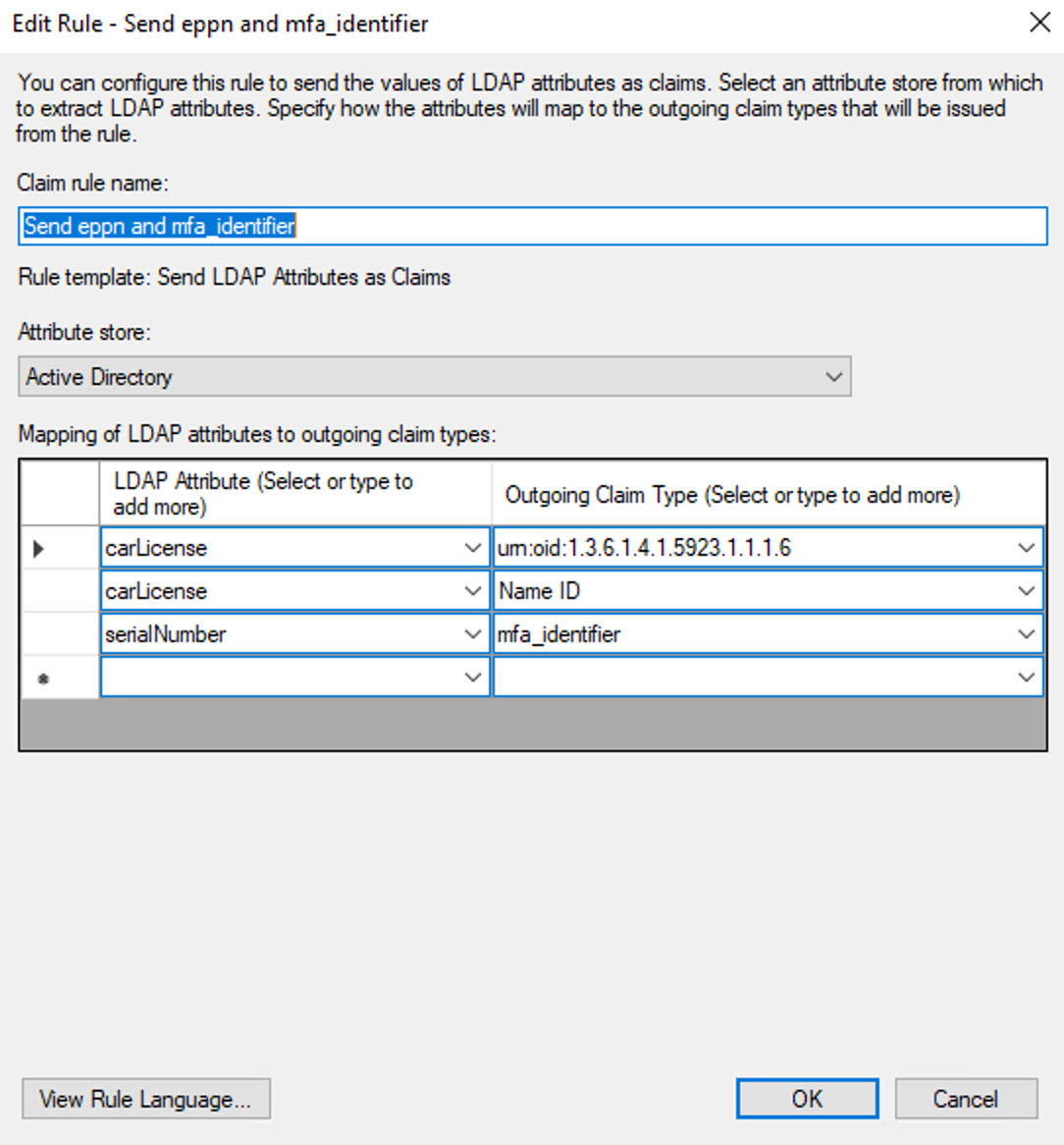1064x1145 pixels.
Task: Close the Edit Rule dialog window
Action: [x=1039, y=23]
